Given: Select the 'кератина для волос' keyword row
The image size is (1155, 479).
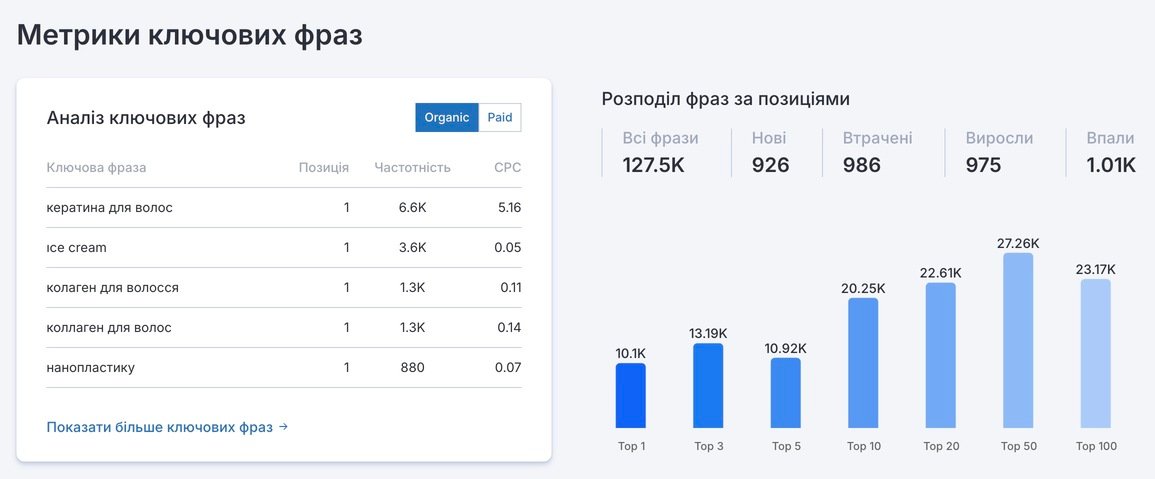Looking at the screenshot, I should point(284,208).
